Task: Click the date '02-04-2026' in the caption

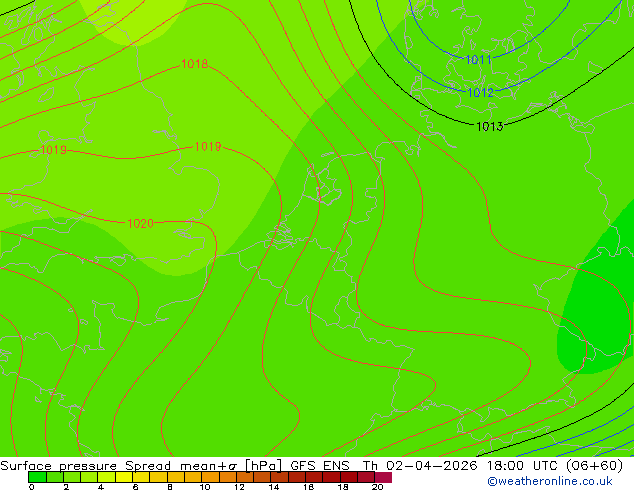Action: (431, 466)
